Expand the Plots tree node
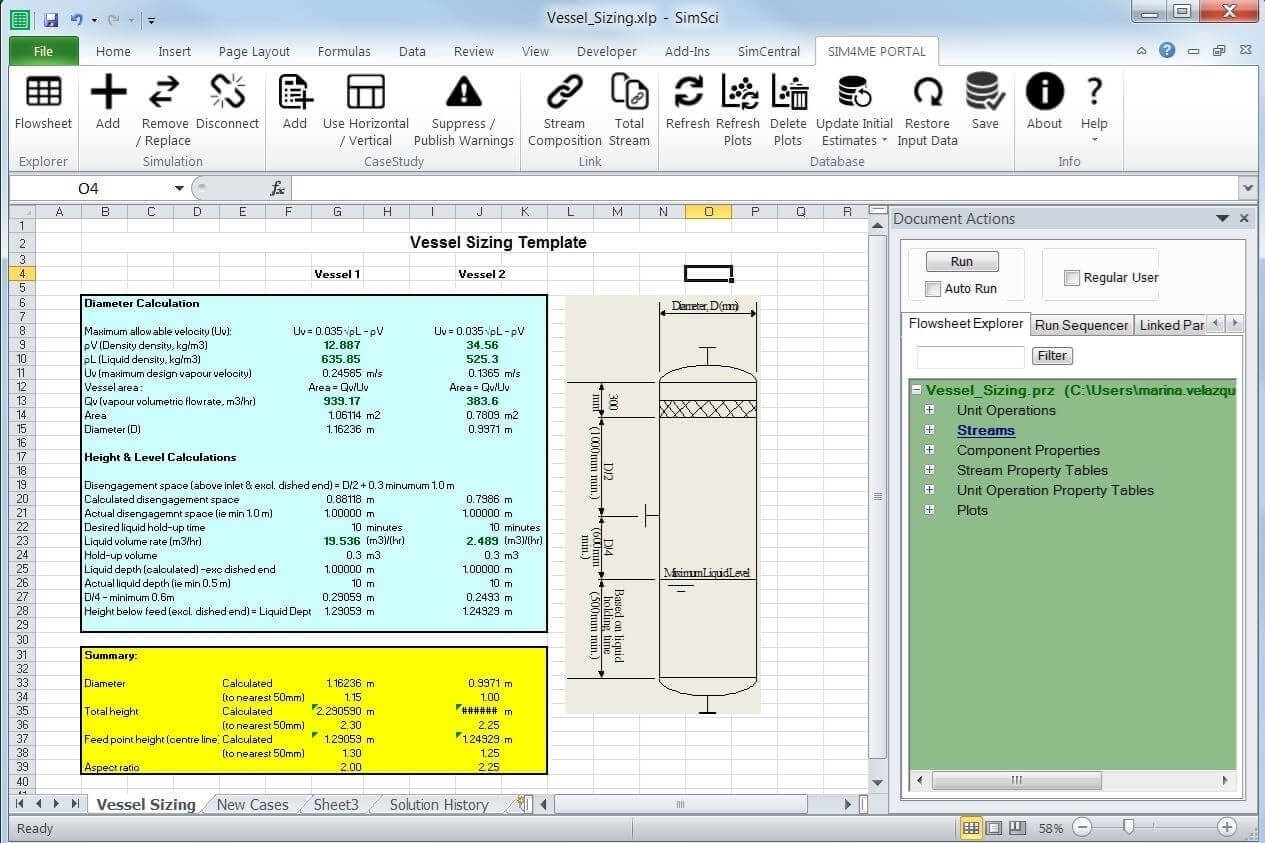The image size is (1265, 843). coord(929,510)
